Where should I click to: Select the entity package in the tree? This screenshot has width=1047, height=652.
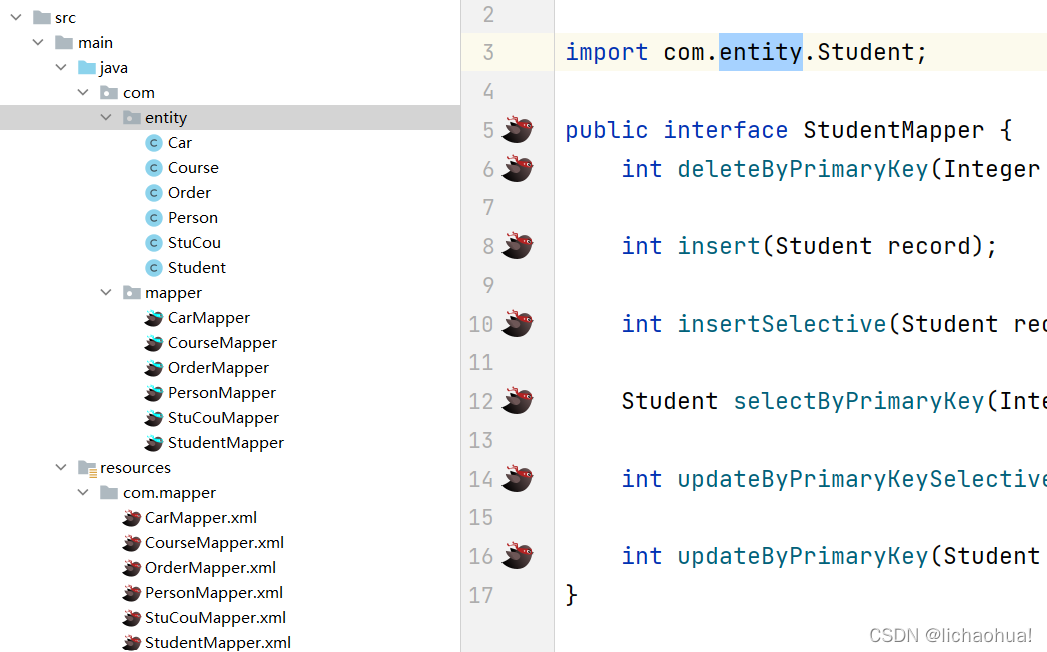tap(230, 118)
